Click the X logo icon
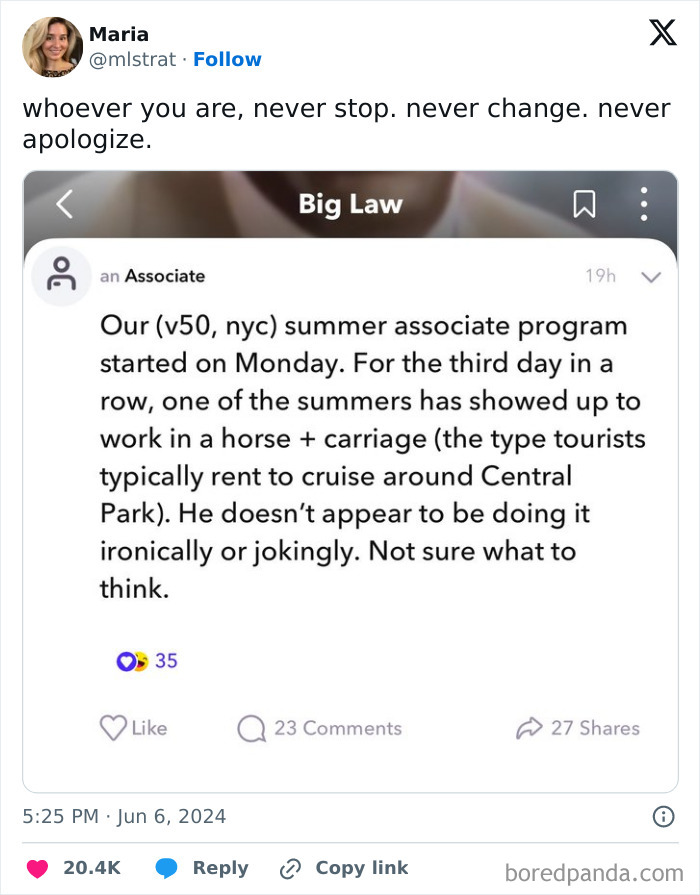The height and width of the screenshot is (895, 700). coord(663,32)
